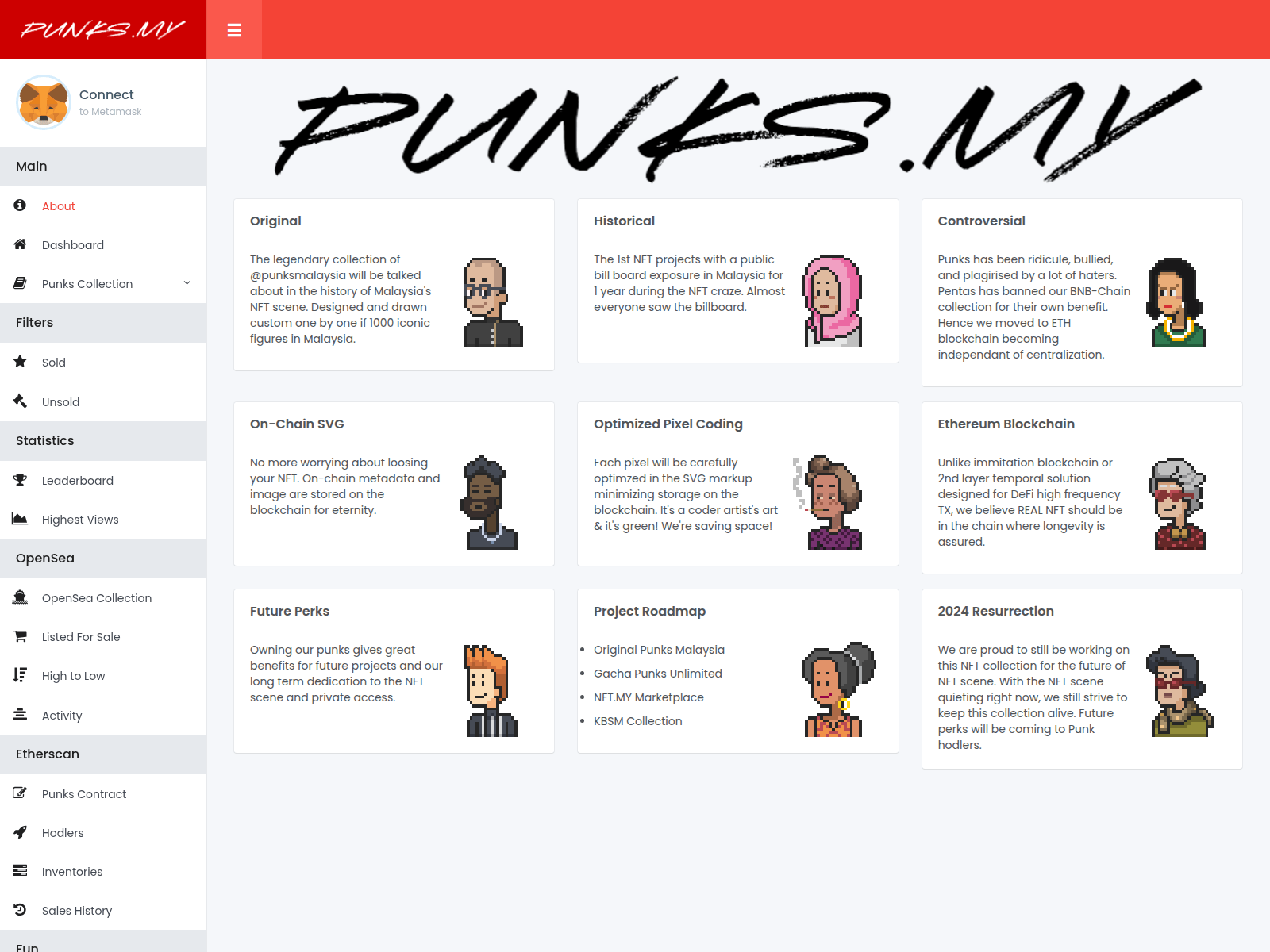The height and width of the screenshot is (952, 1270).
Task: Click the Listed For Sale cart icon
Action: click(21, 636)
